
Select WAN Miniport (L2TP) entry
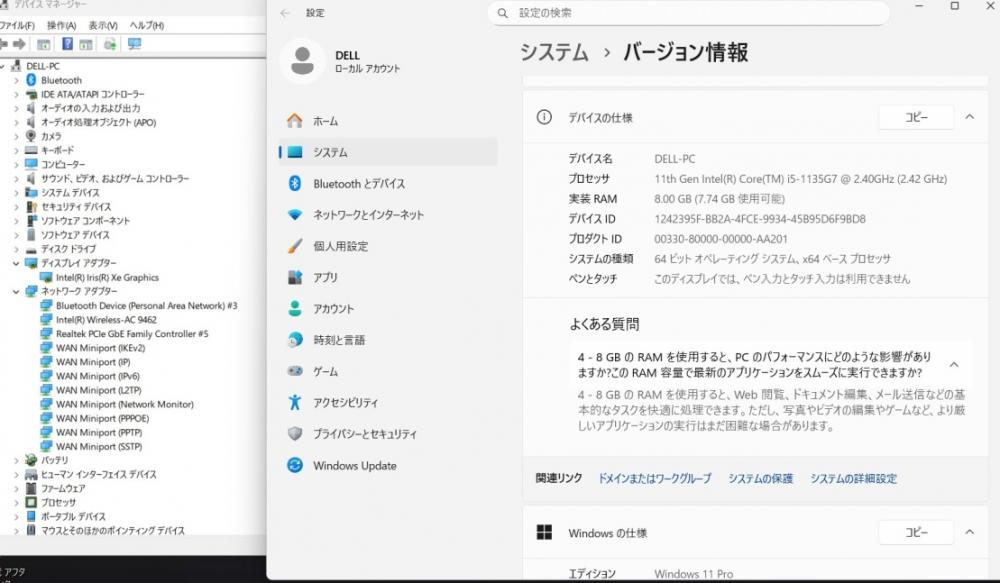[x=98, y=390]
